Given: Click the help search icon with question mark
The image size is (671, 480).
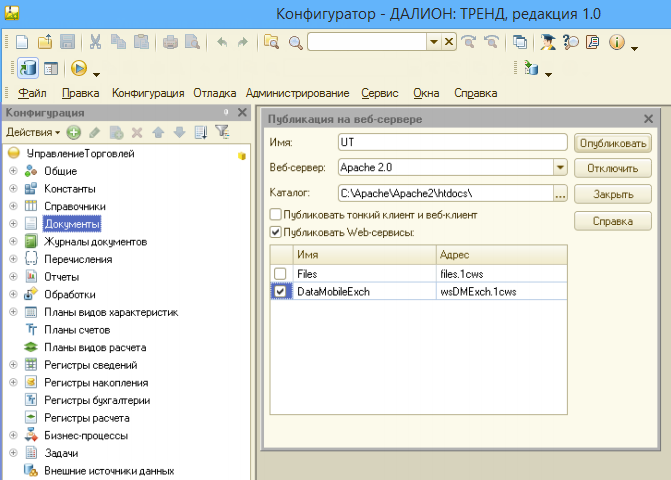Looking at the screenshot, I should (571, 42).
